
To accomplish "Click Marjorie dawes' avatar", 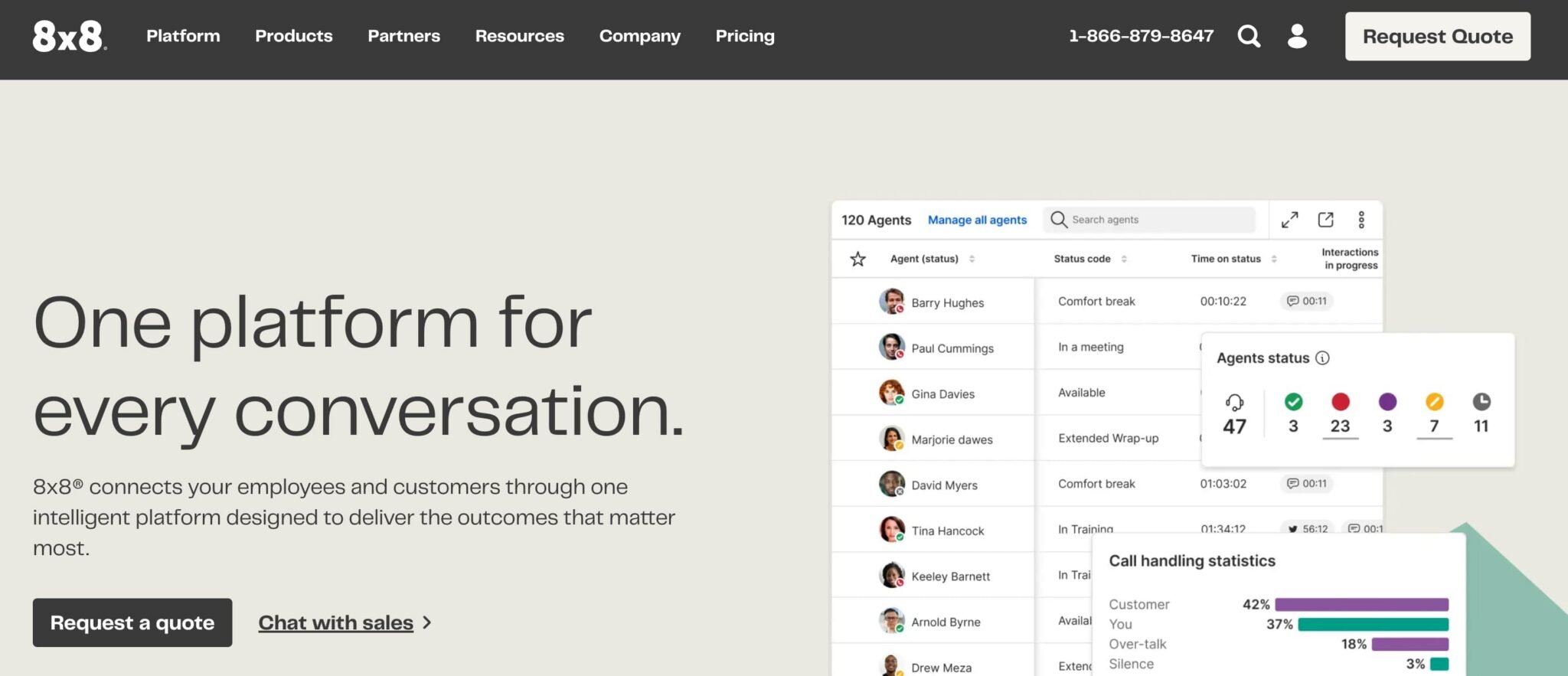I will point(892,438).
